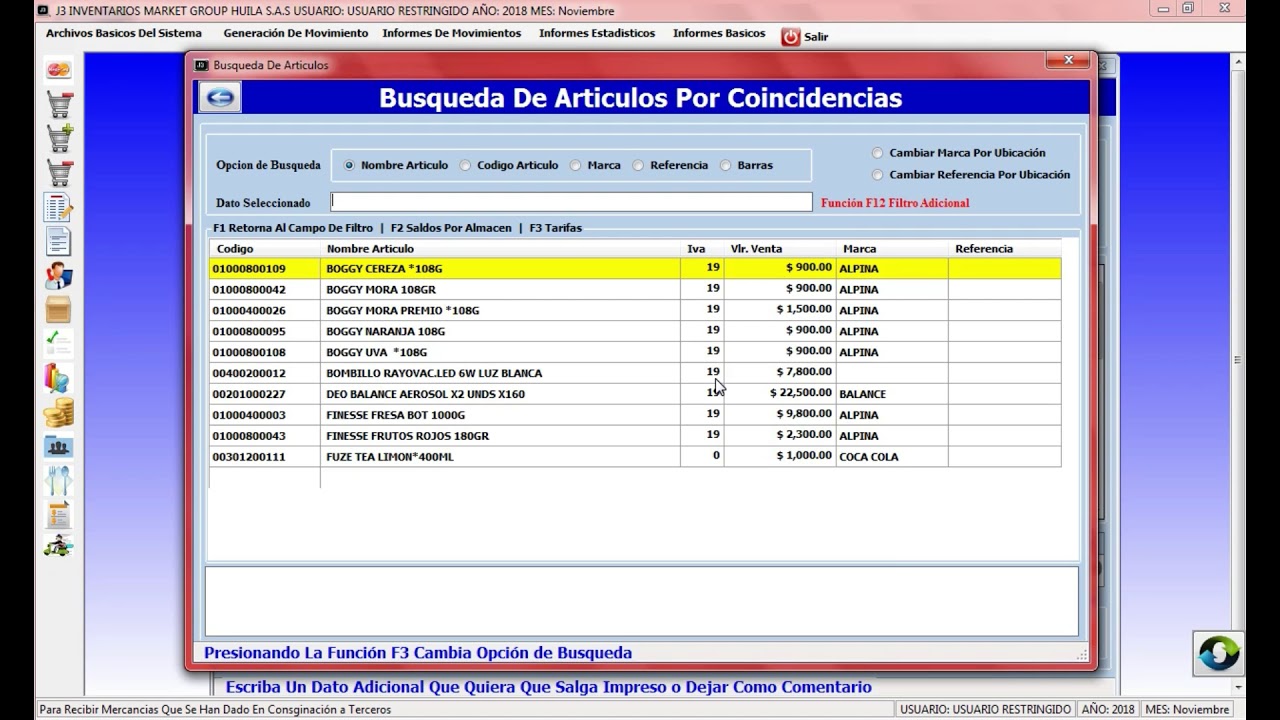Image resolution: width=1280 pixels, height=720 pixels.
Task: Open Informes Basicos menu
Action: (719, 33)
